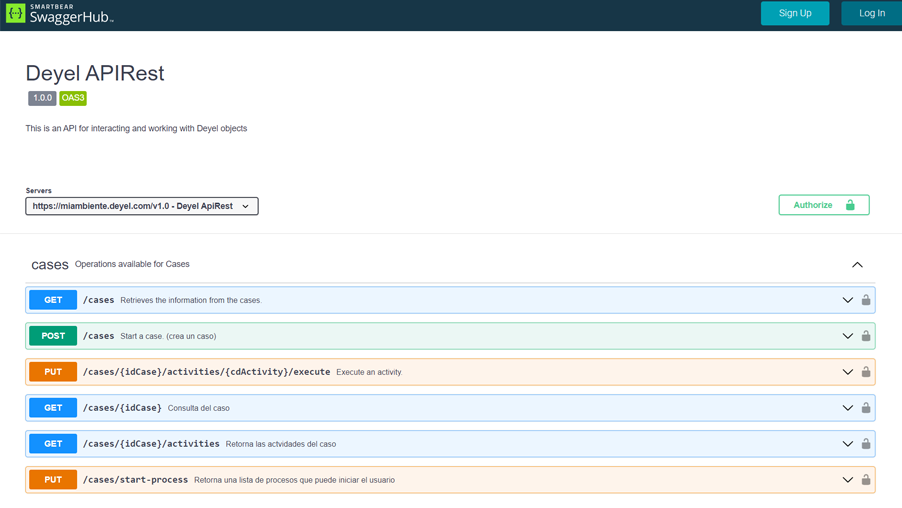The width and height of the screenshot is (902, 508).
Task: Click the GET badge for /cases/{idCase} Consulta
Action: click(x=53, y=408)
